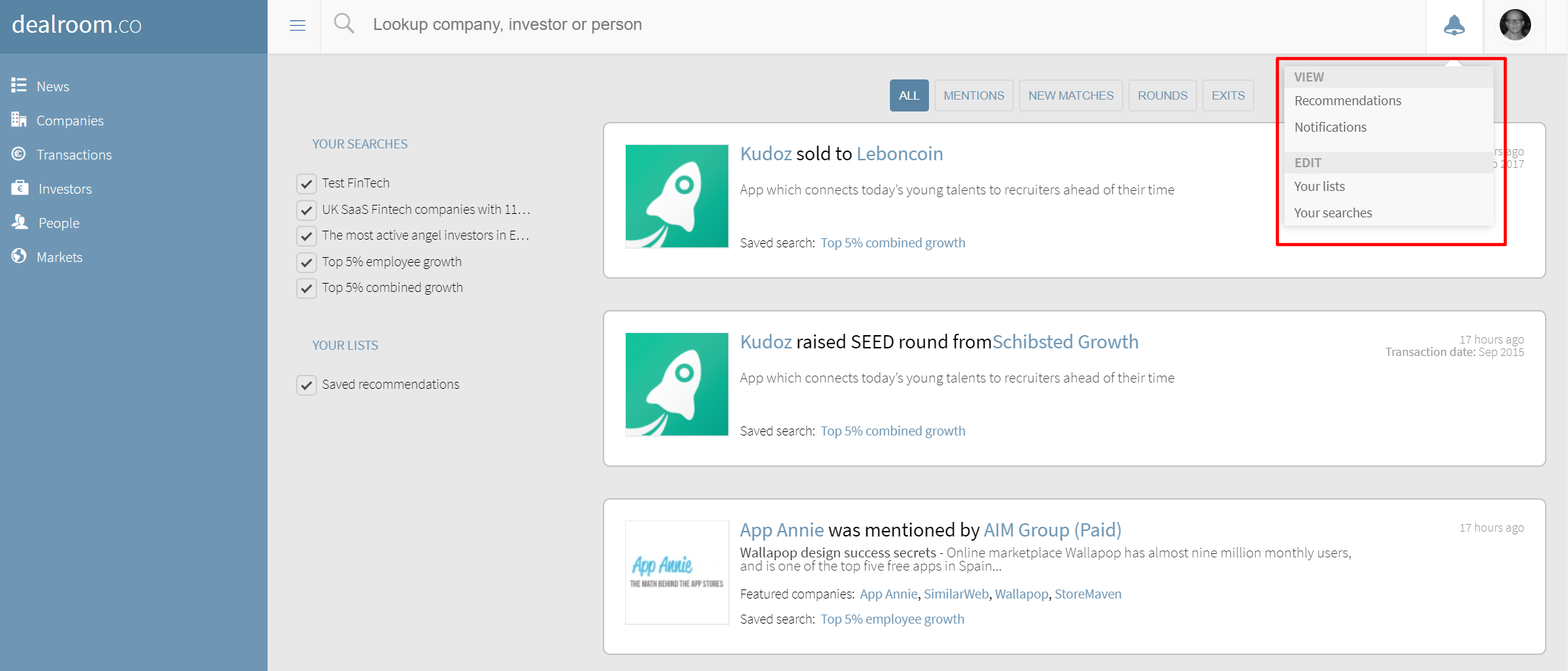Open the notifications bell icon
This screenshot has height=671, width=1568.
coord(1454,26)
